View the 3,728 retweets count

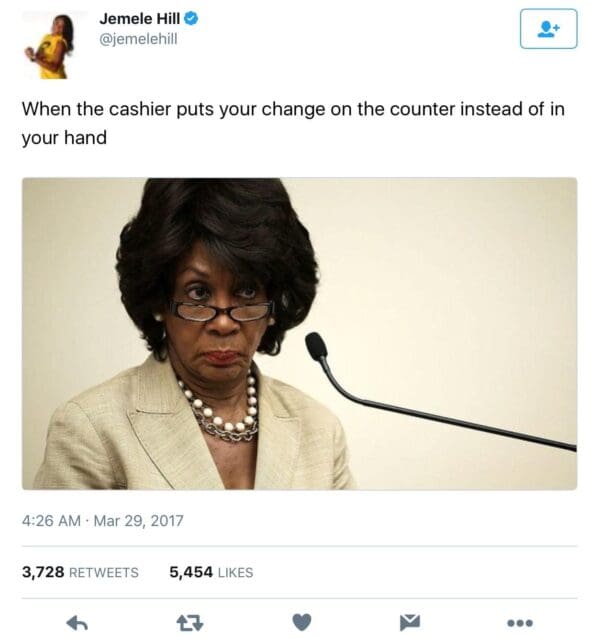point(43,572)
